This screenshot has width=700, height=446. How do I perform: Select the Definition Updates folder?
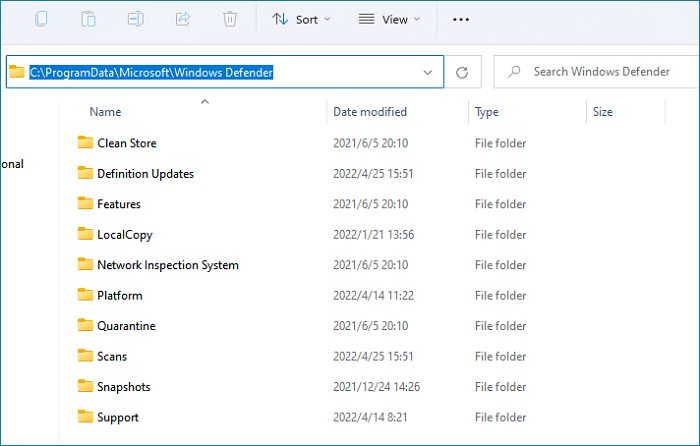(x=145, y=174)
